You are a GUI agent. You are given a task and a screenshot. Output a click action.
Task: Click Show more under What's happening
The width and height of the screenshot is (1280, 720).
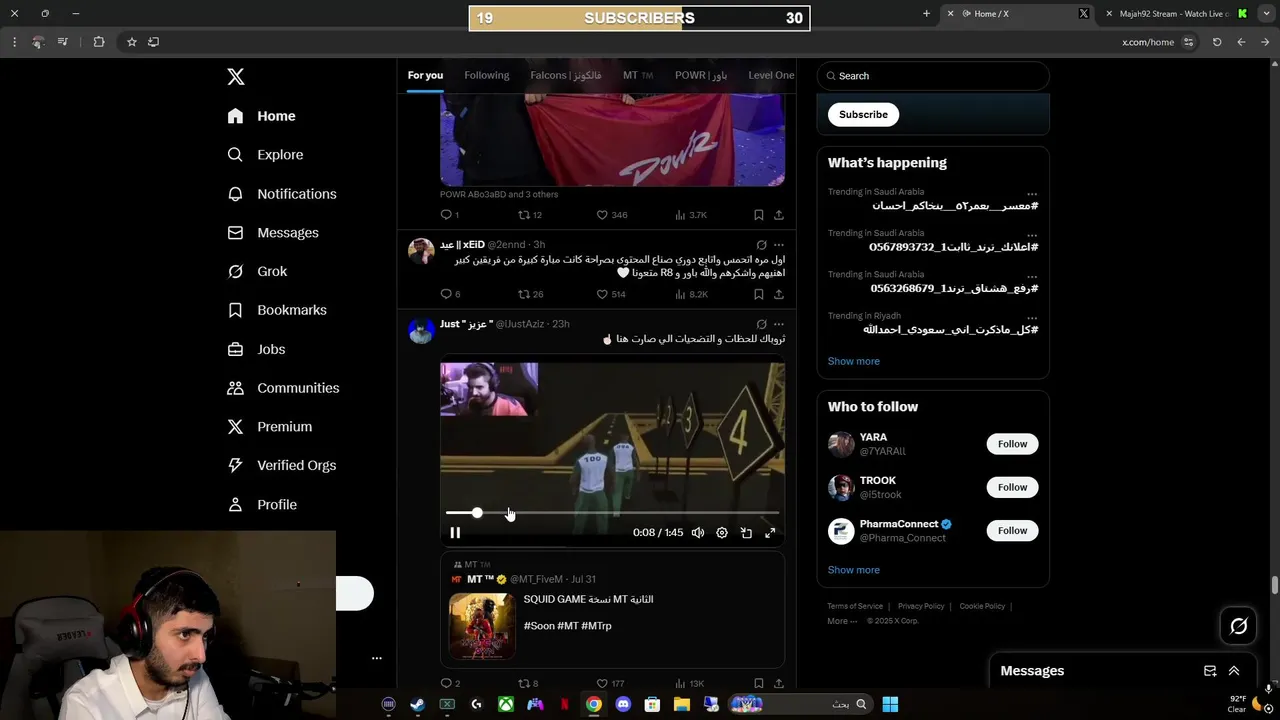coord(854,361)
